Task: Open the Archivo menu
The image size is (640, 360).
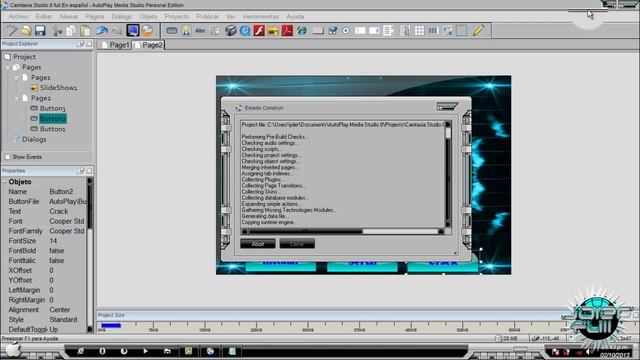Action: [x=19, y=17]
